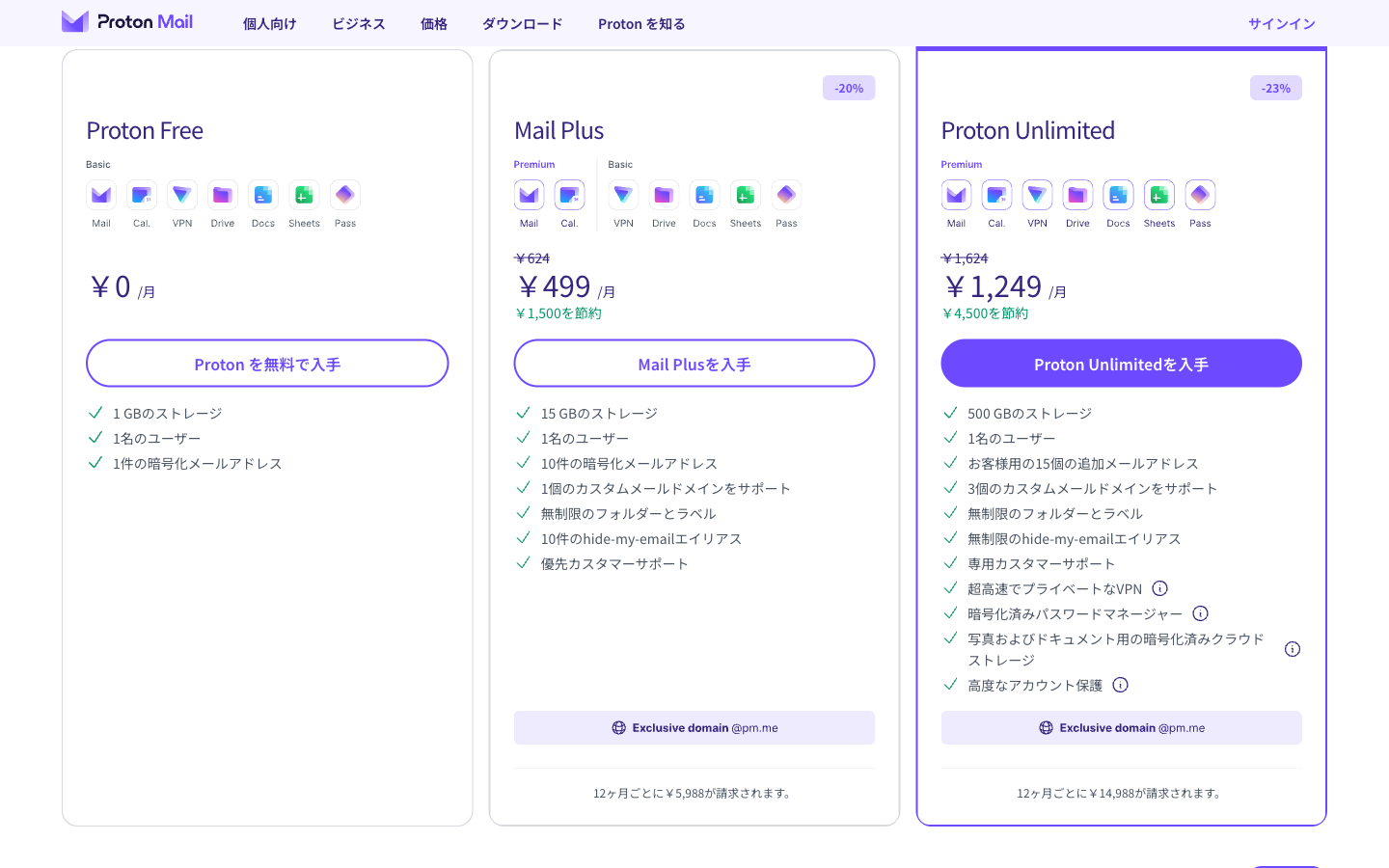
Task: Click Mail Plusを入手 button
Action: point(694,364)
